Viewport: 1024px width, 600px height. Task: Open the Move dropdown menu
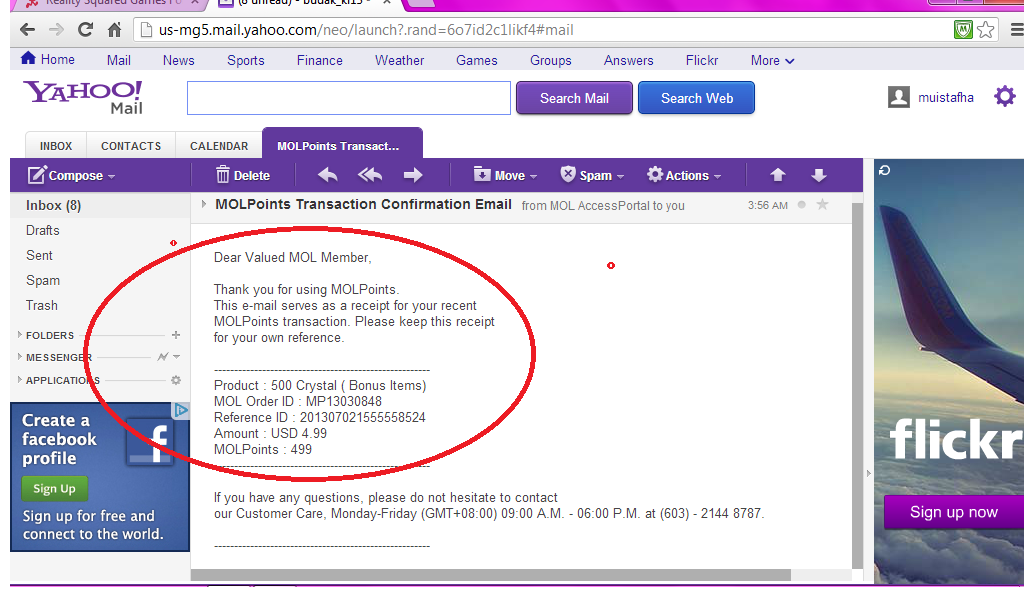pos(505,175)
